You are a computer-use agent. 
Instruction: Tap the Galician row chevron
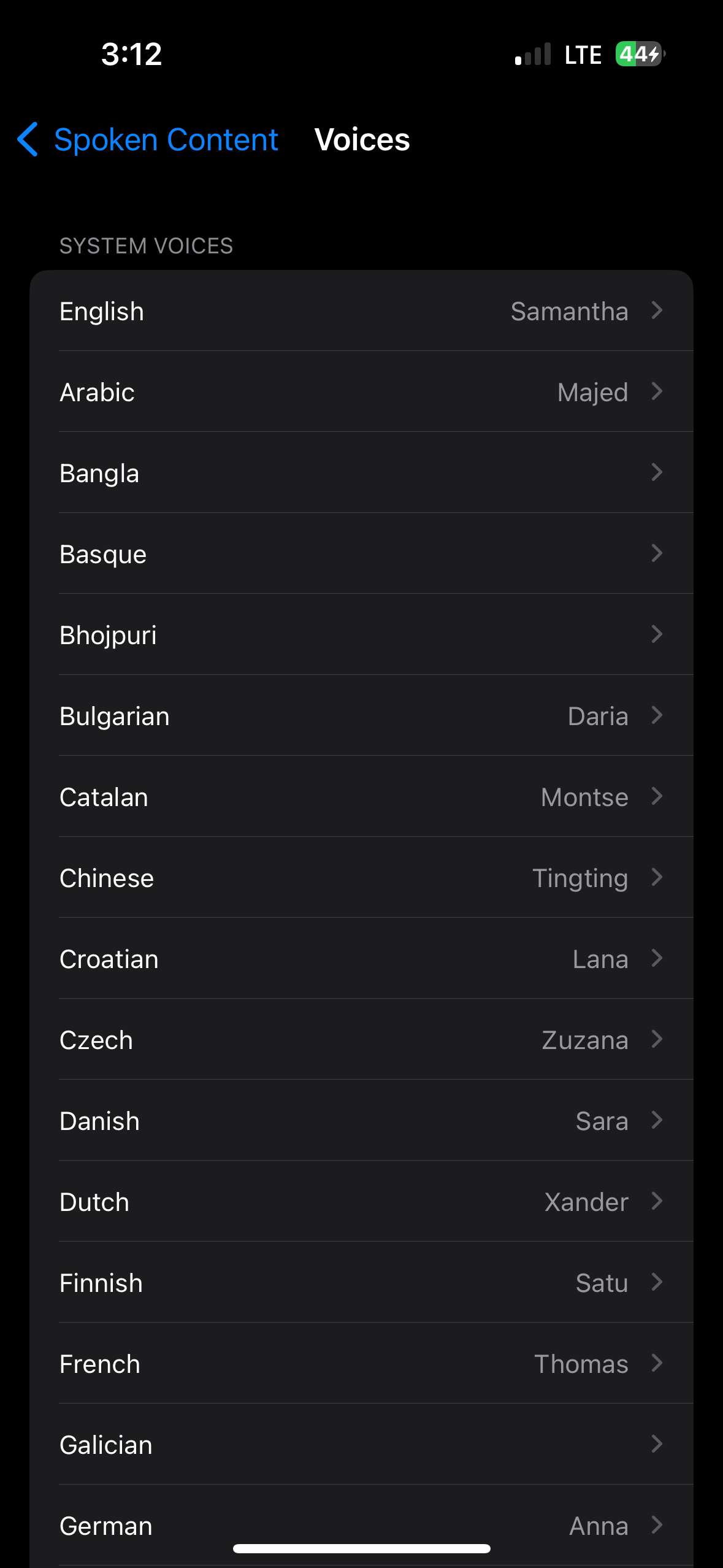[656, 1444]
